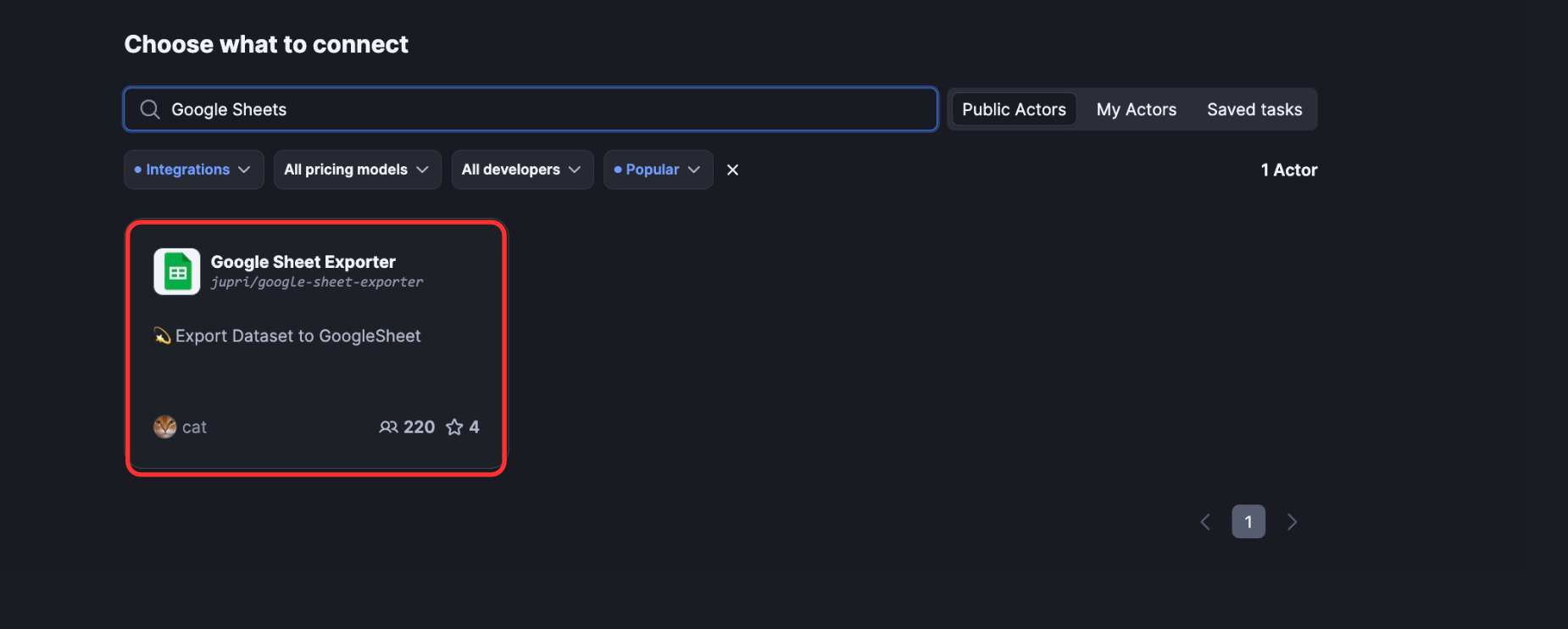Click the Choose what to connect heading
Image resolution: width=1568 pixels, height=629 pixels.
266,44
